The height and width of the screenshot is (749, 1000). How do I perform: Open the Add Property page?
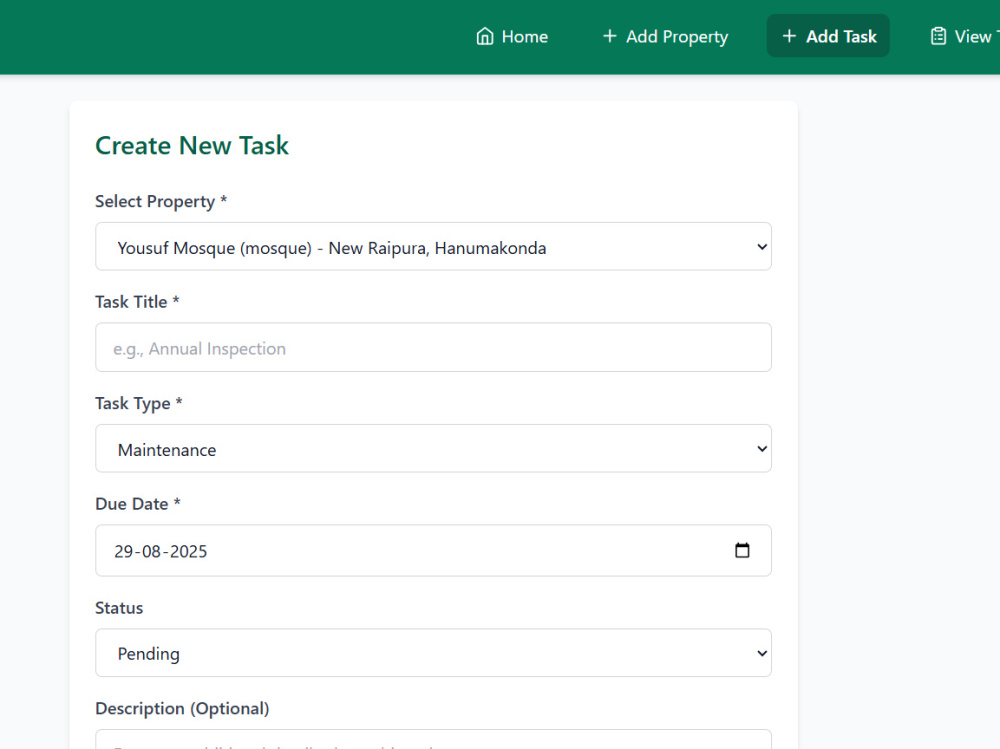(665, 36)
